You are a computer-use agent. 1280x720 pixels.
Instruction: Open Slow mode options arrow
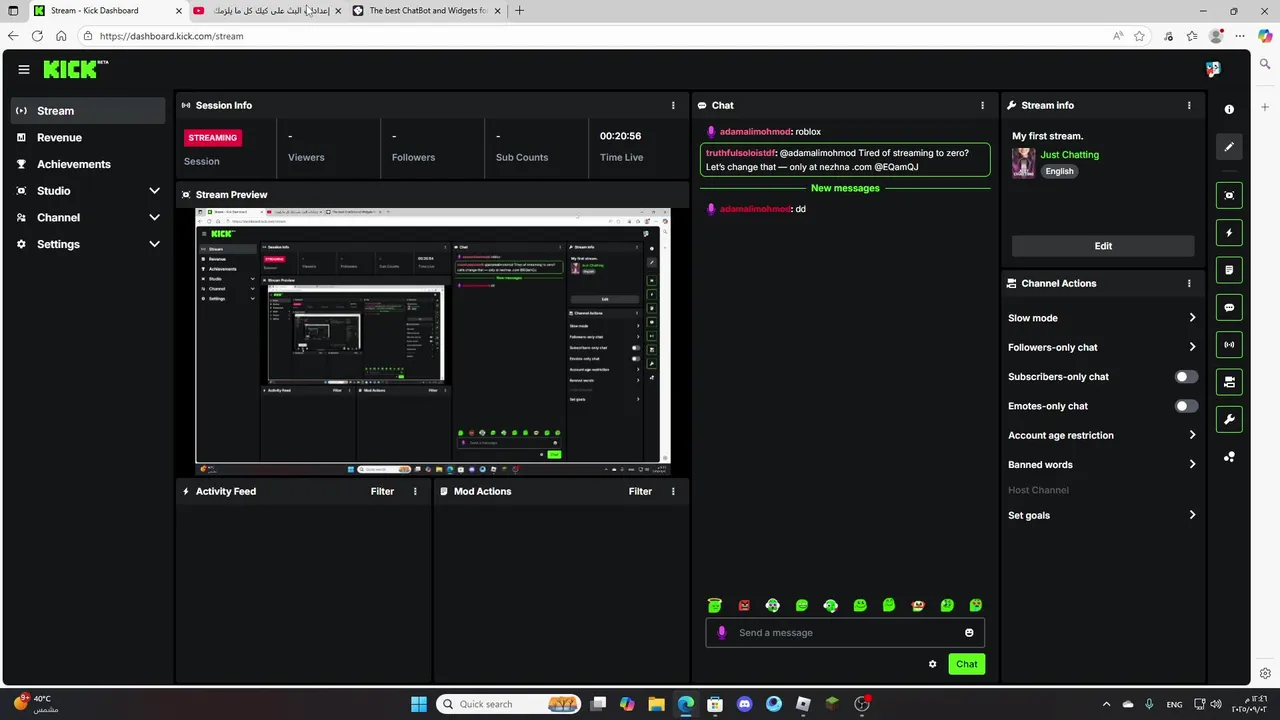[x=1192, y=318]
